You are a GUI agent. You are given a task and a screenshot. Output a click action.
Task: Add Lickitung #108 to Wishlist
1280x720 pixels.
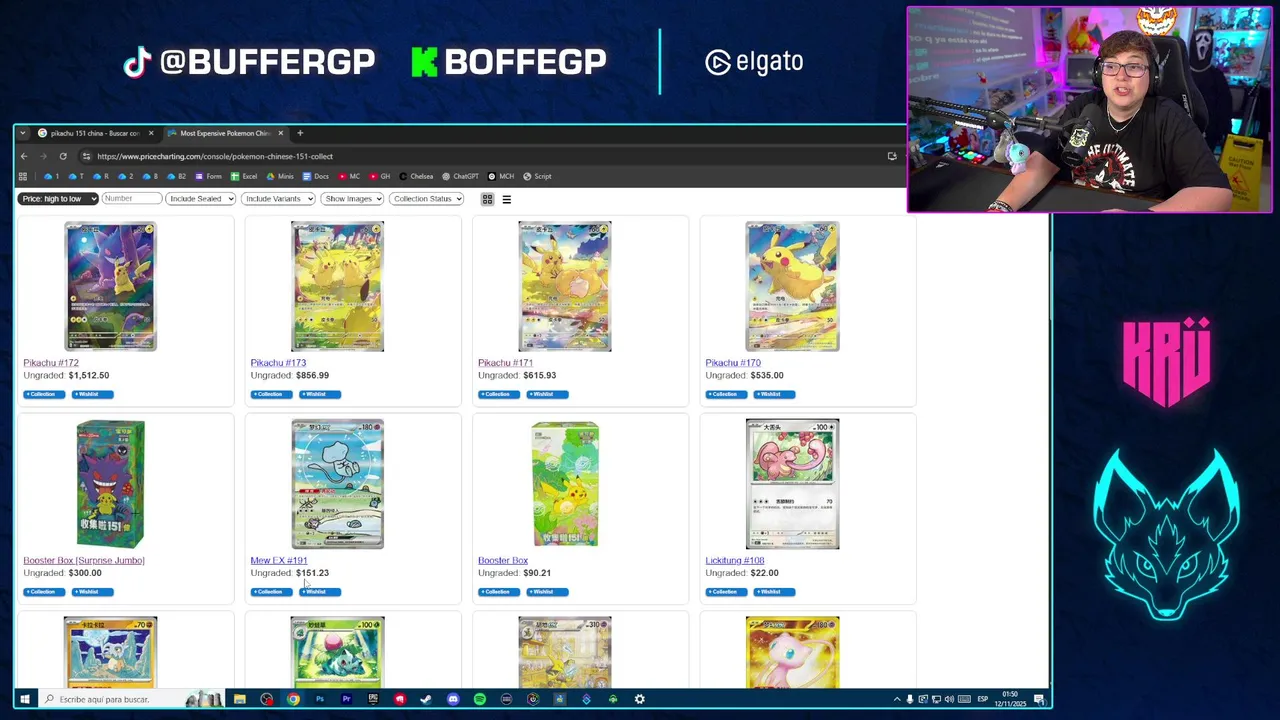(774, 591)
